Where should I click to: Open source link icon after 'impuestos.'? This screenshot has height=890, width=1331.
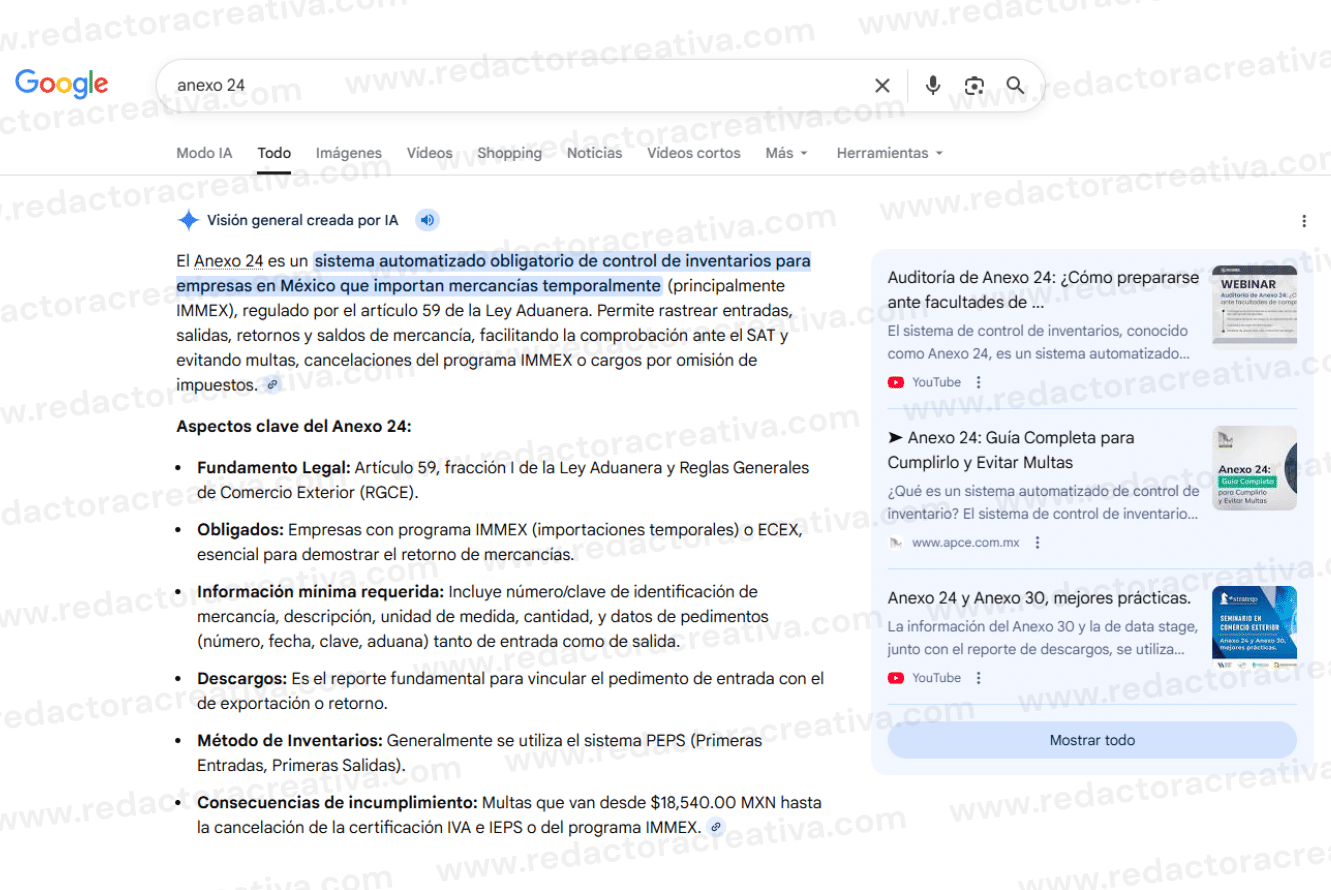[271, 385]
